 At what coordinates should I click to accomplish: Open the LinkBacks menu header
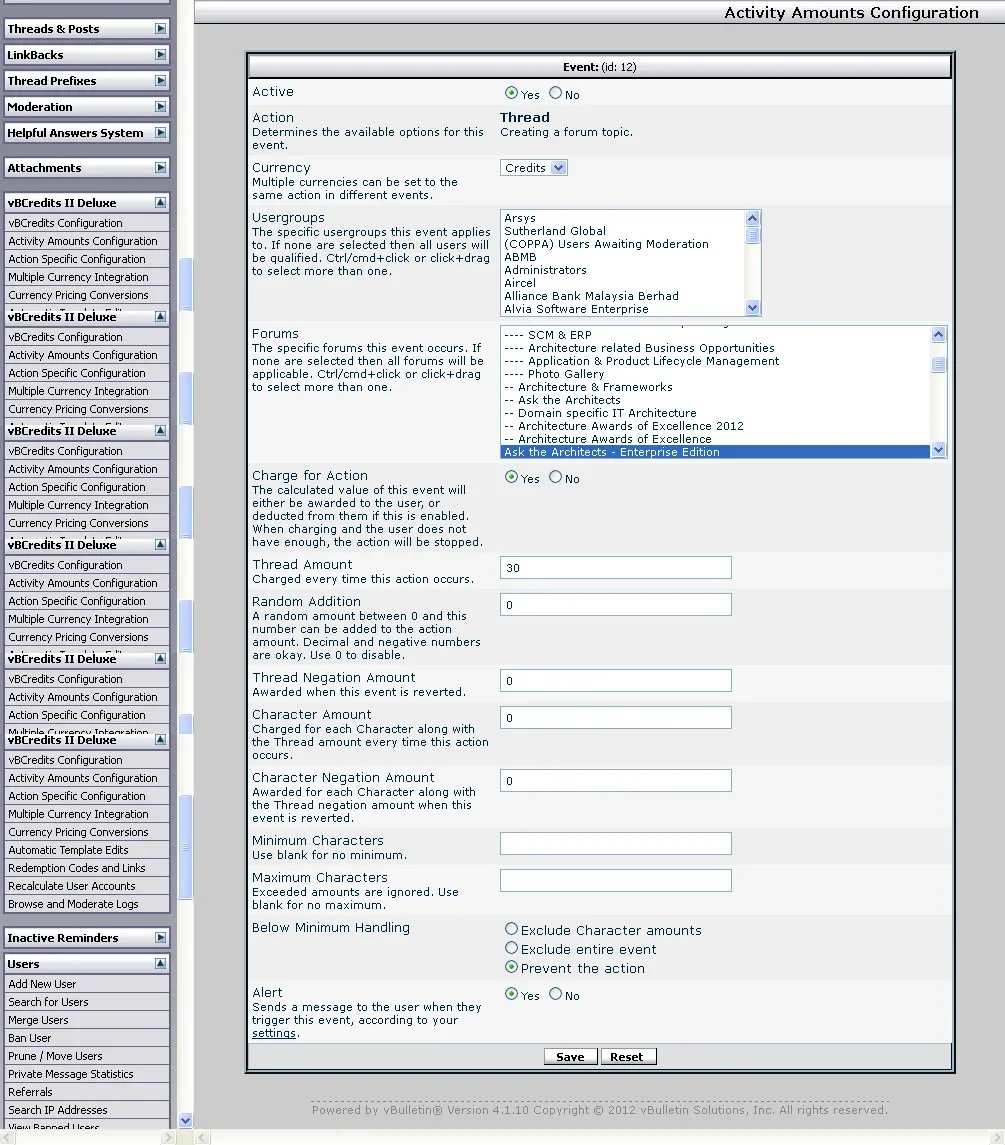pos(87,55)
